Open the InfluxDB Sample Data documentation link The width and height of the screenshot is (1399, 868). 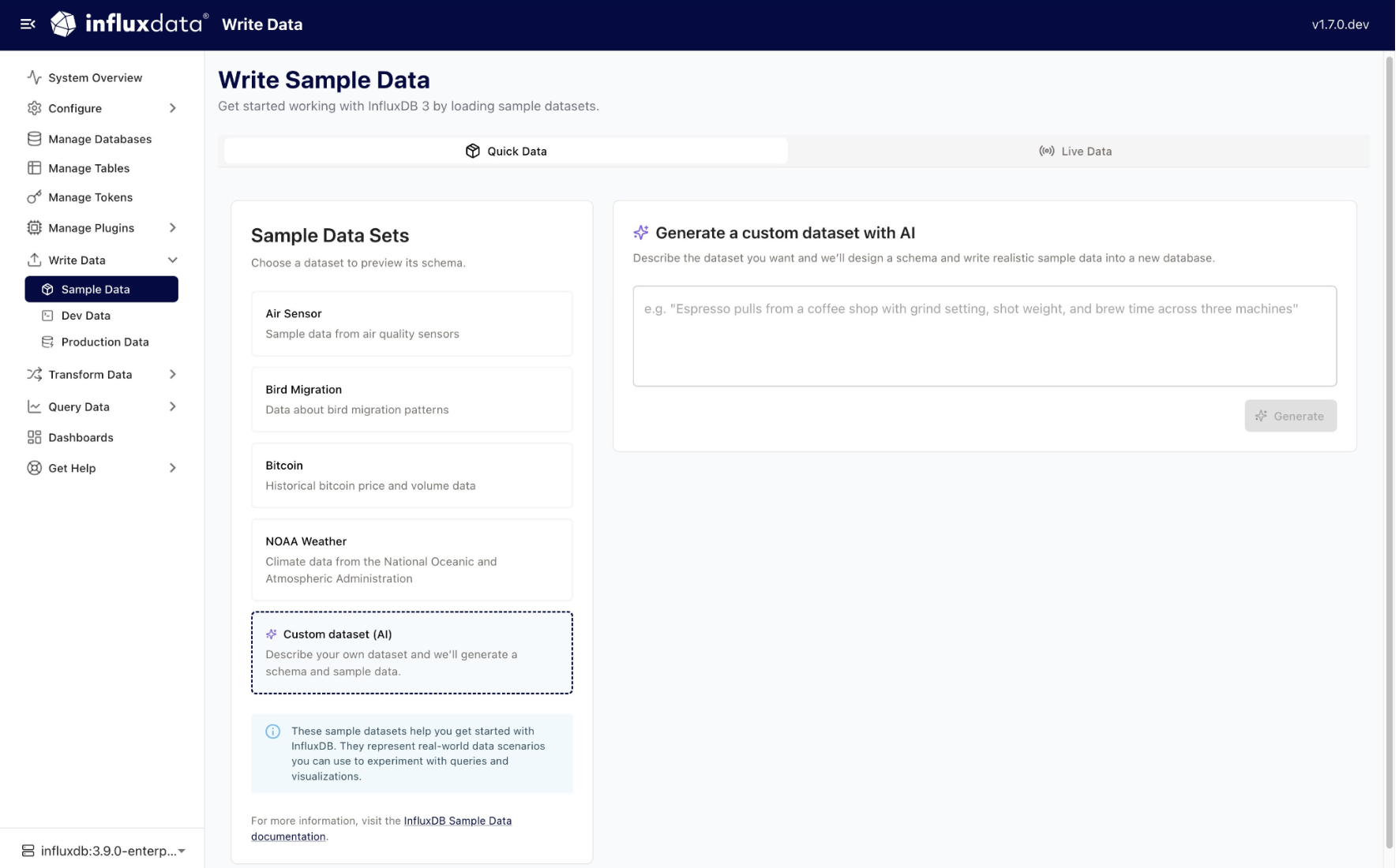pyautogui.click(x=456, y=821)
